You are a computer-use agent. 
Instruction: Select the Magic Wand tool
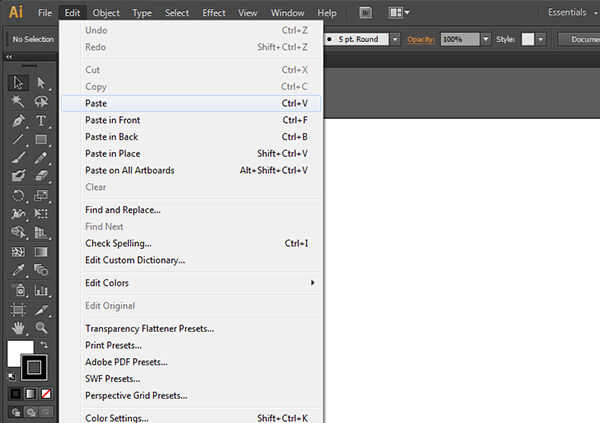coord(18,101)
